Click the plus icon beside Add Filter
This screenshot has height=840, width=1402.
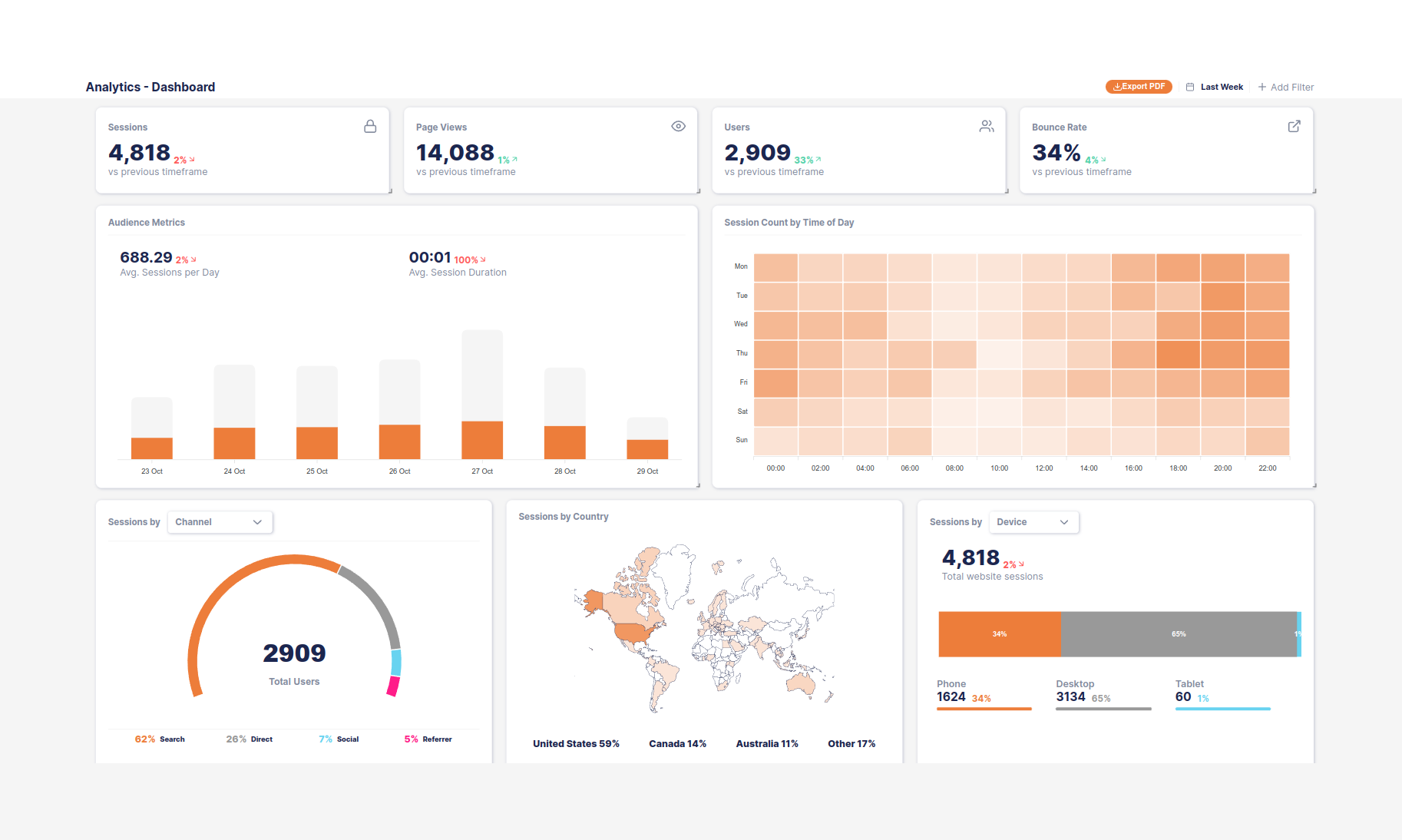pos(1261,88)
